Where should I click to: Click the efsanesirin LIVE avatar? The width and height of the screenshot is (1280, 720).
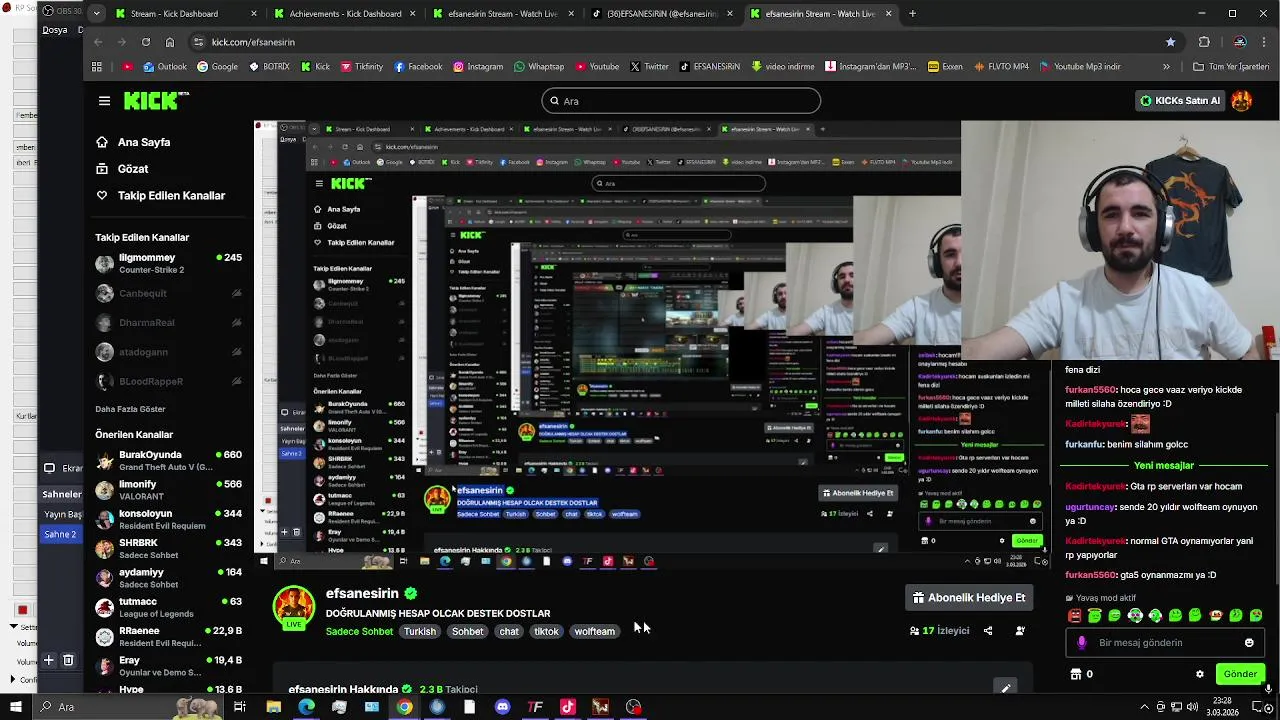click(x=294, y=608)
